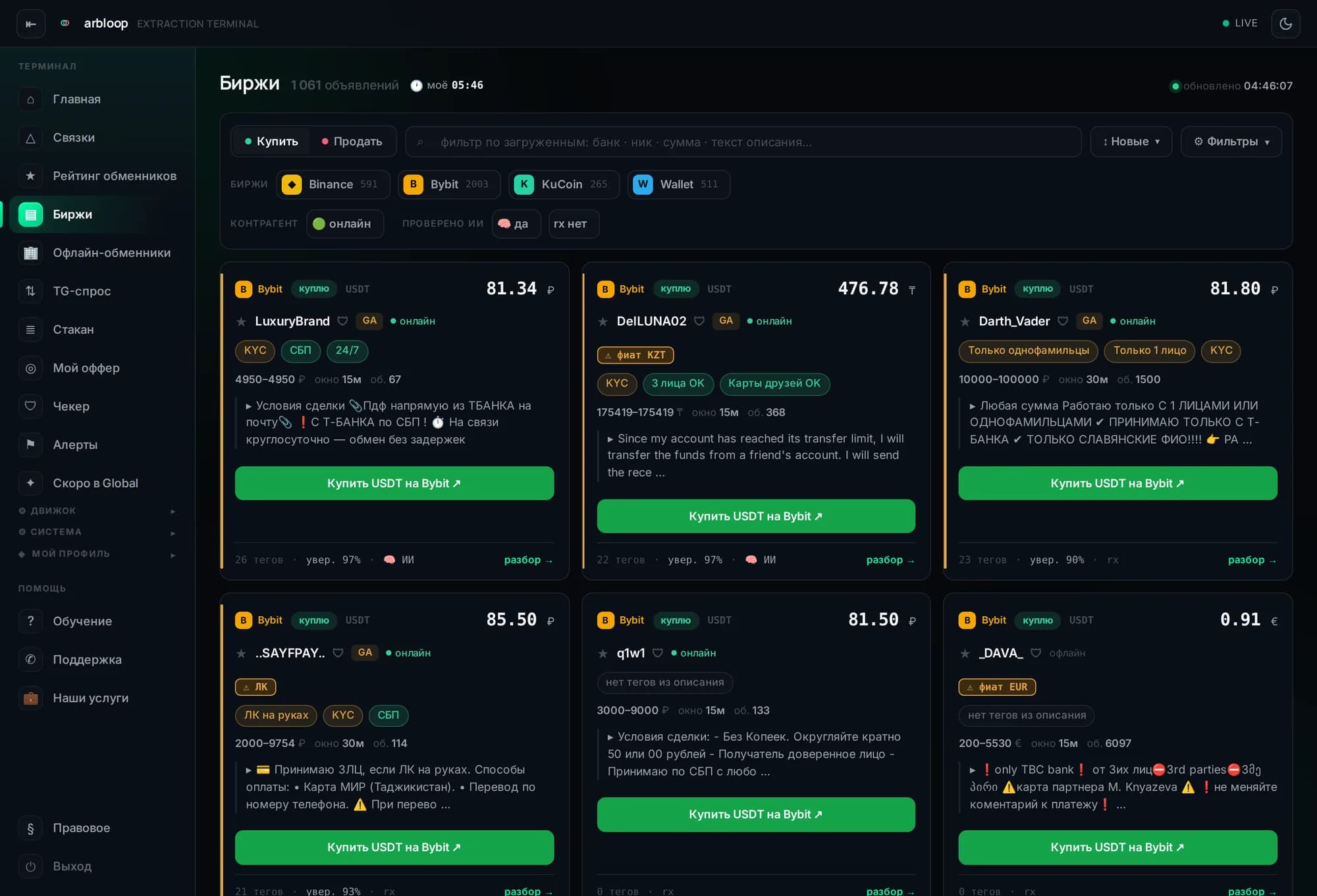This screenshot has width=1317, height=896.
Task: Click the моё 05:46 clock indicator
Action: tap(447, 86)
